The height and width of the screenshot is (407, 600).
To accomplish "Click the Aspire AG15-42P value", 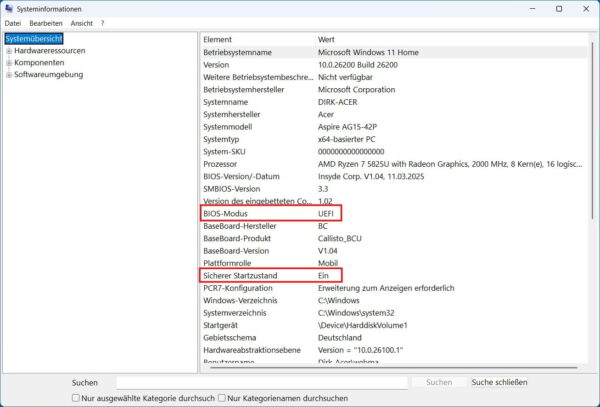I will 347,127.
